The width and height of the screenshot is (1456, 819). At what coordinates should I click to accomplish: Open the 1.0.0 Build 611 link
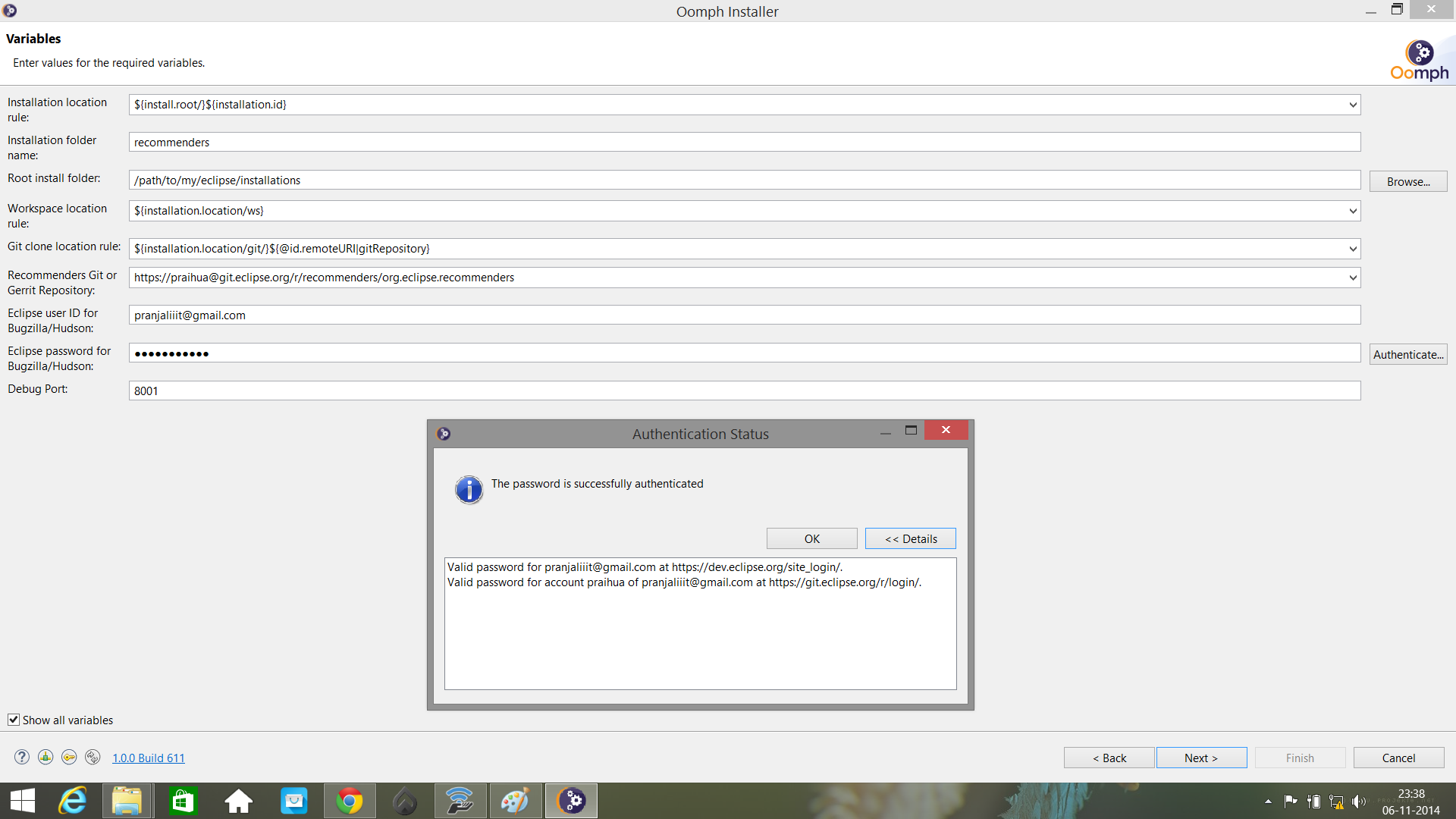149,758
